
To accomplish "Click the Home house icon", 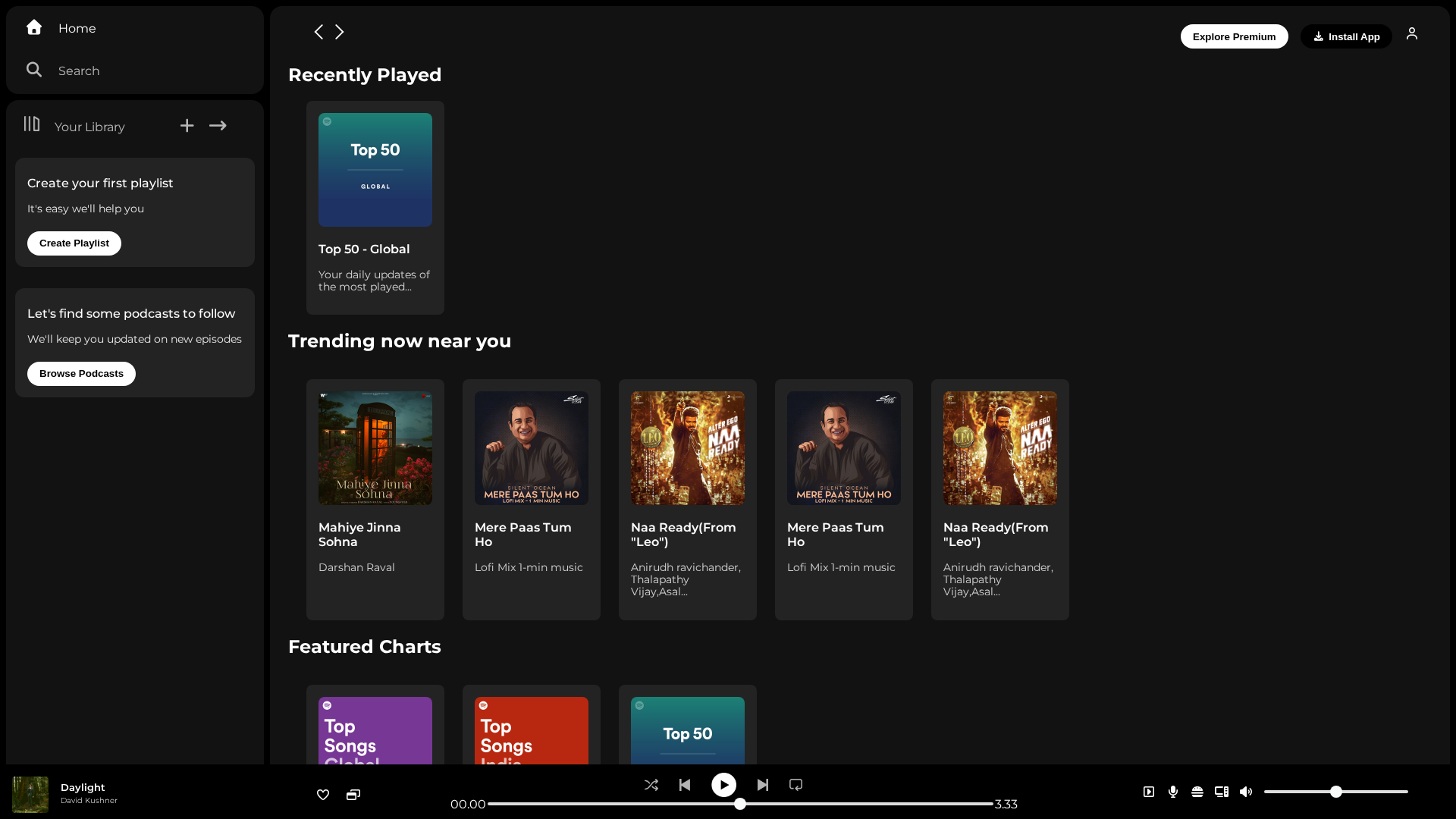I will (34, 27).
